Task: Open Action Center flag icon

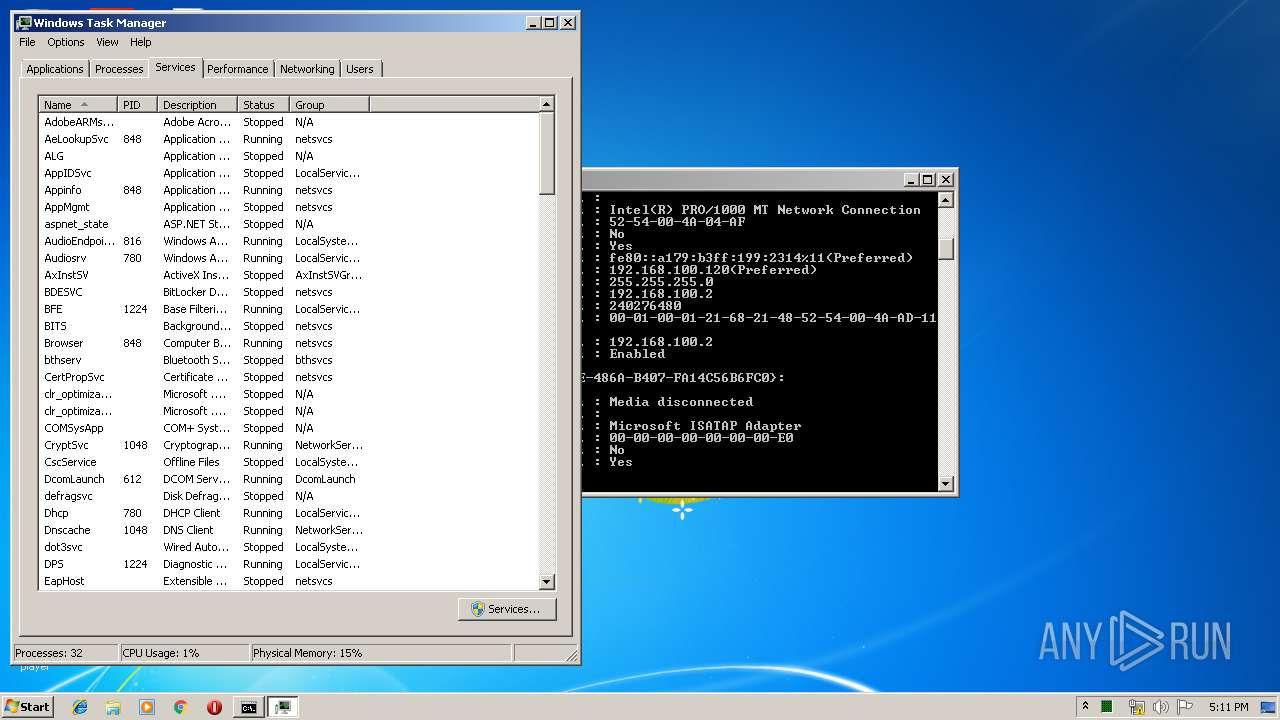Action: [1185, 707]
